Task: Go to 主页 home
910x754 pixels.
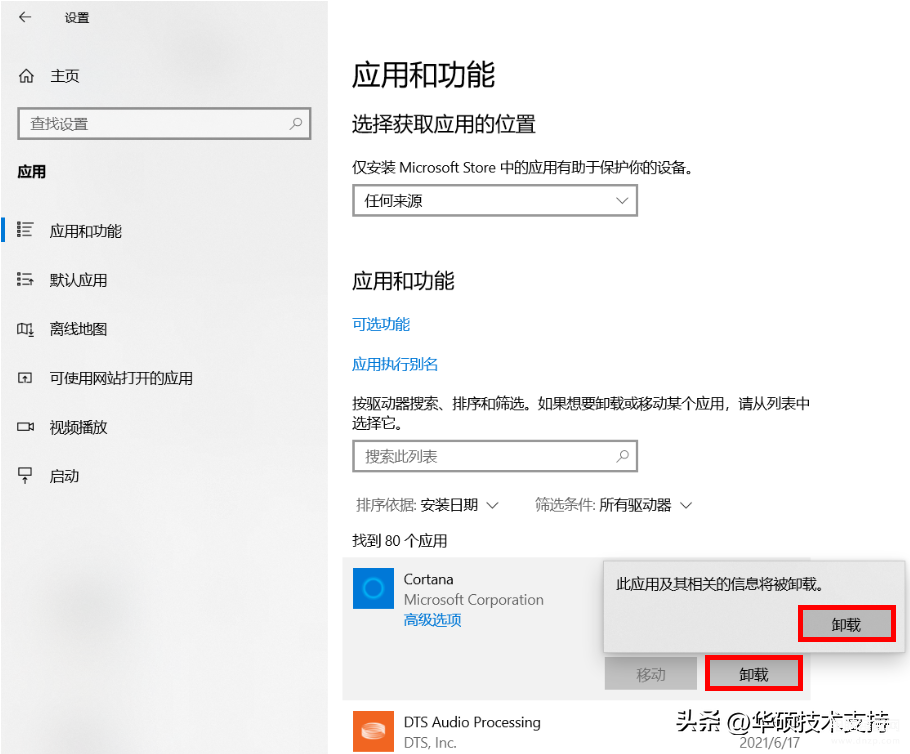Action: tap(64, 76)
